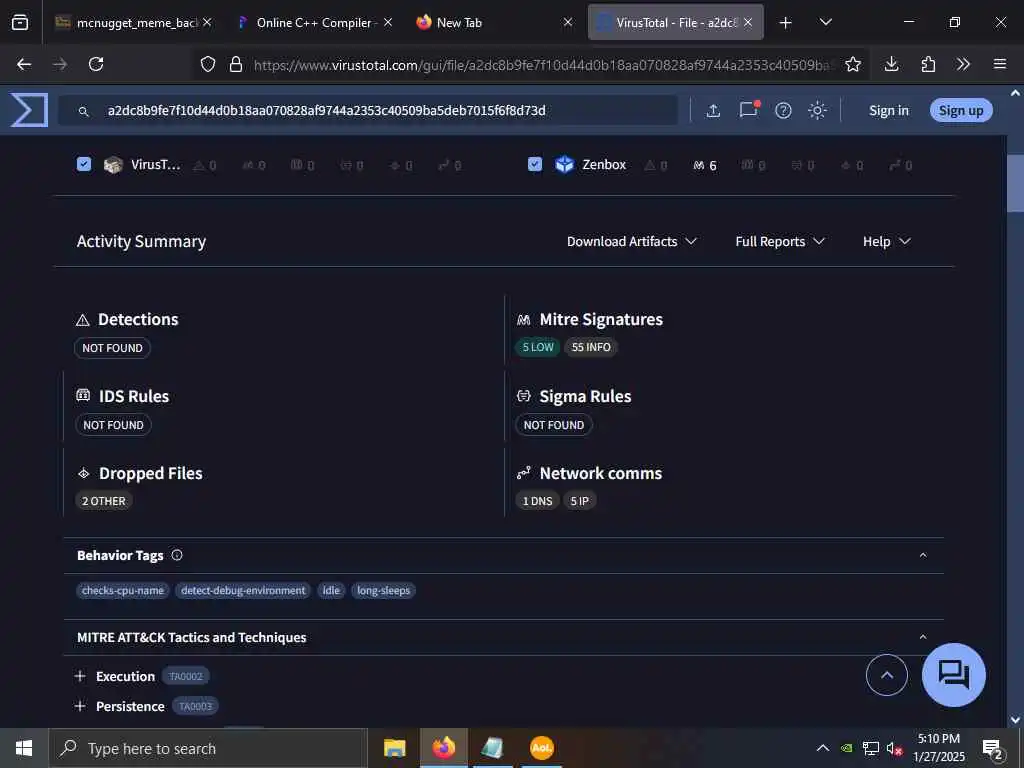Open the VirusTotal sigma logo home
This screenshot has width=1024, height=768.
coord(29,110)
